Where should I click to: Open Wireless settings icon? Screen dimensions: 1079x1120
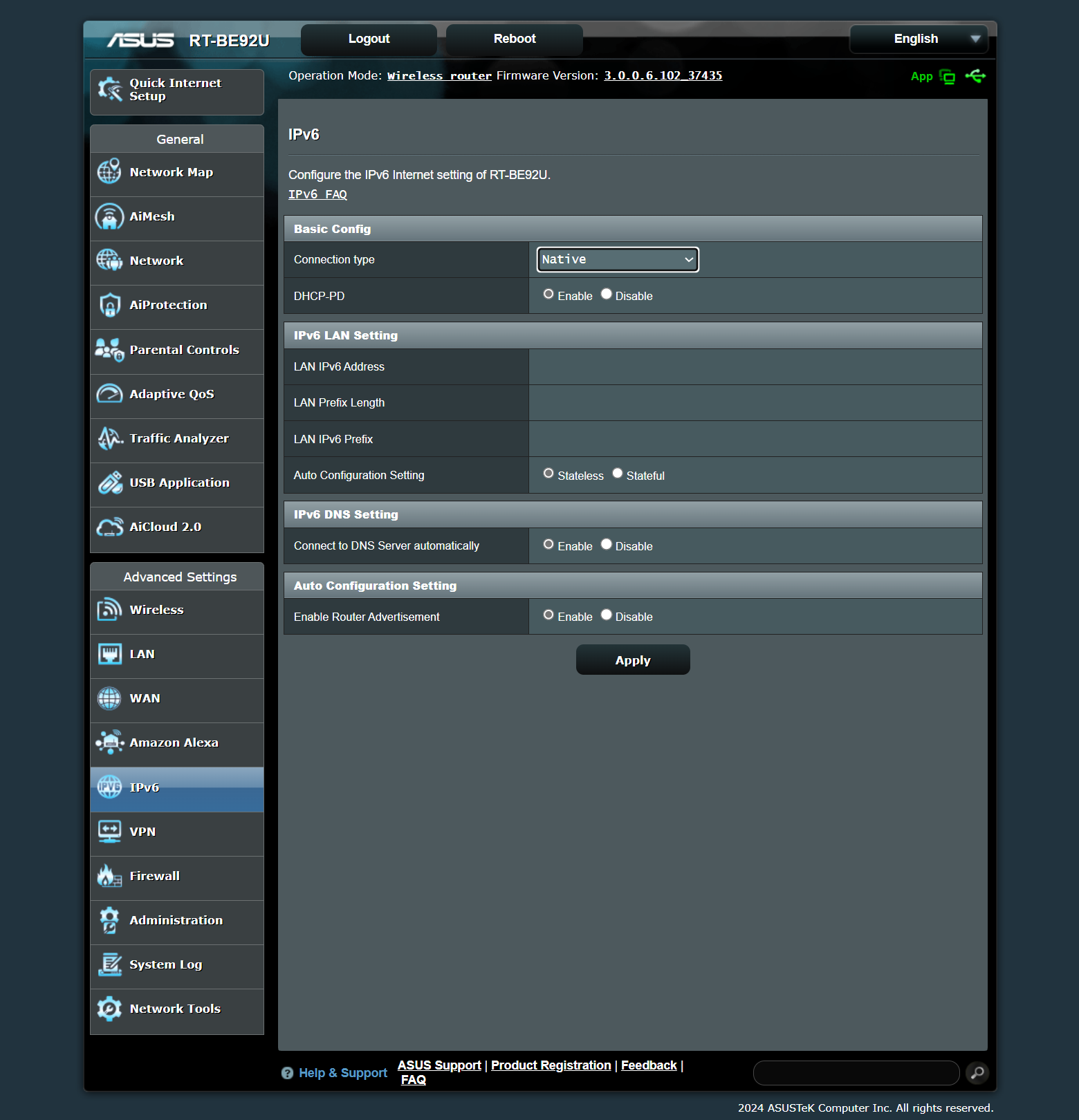pyautogui.click(x=110, y=610)
